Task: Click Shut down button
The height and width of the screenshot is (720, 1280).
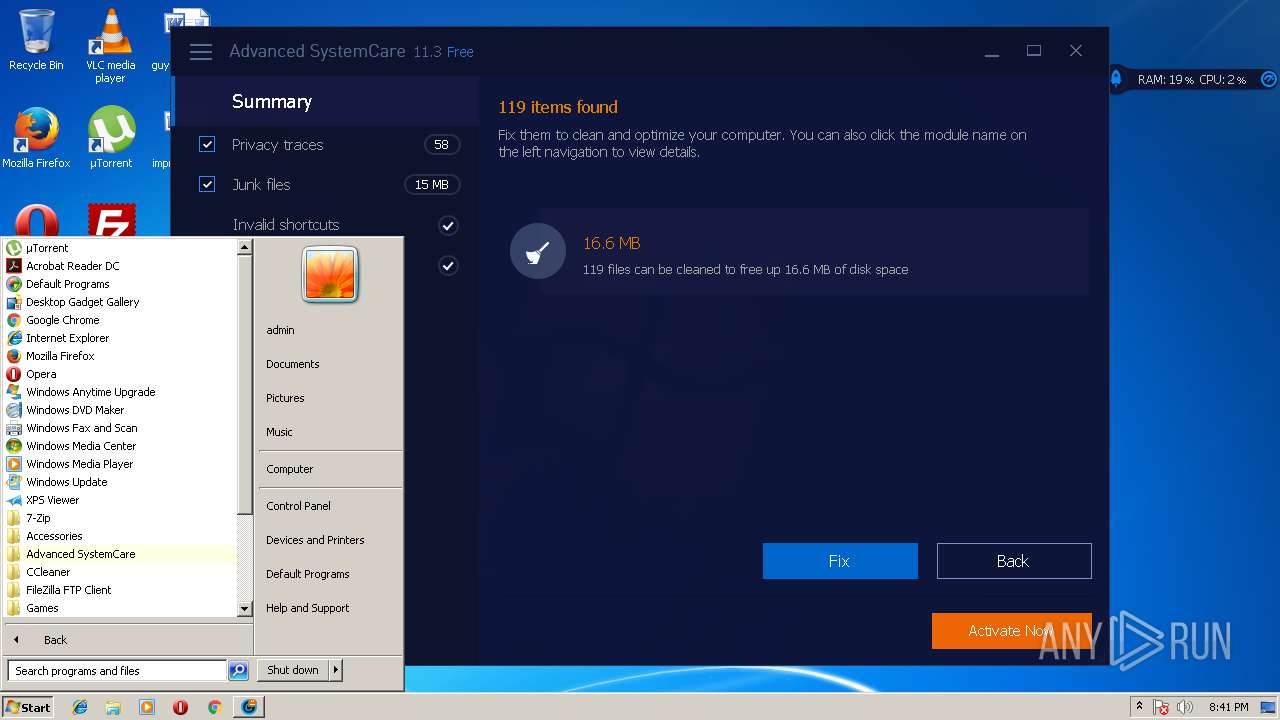Action: (293, 670)
